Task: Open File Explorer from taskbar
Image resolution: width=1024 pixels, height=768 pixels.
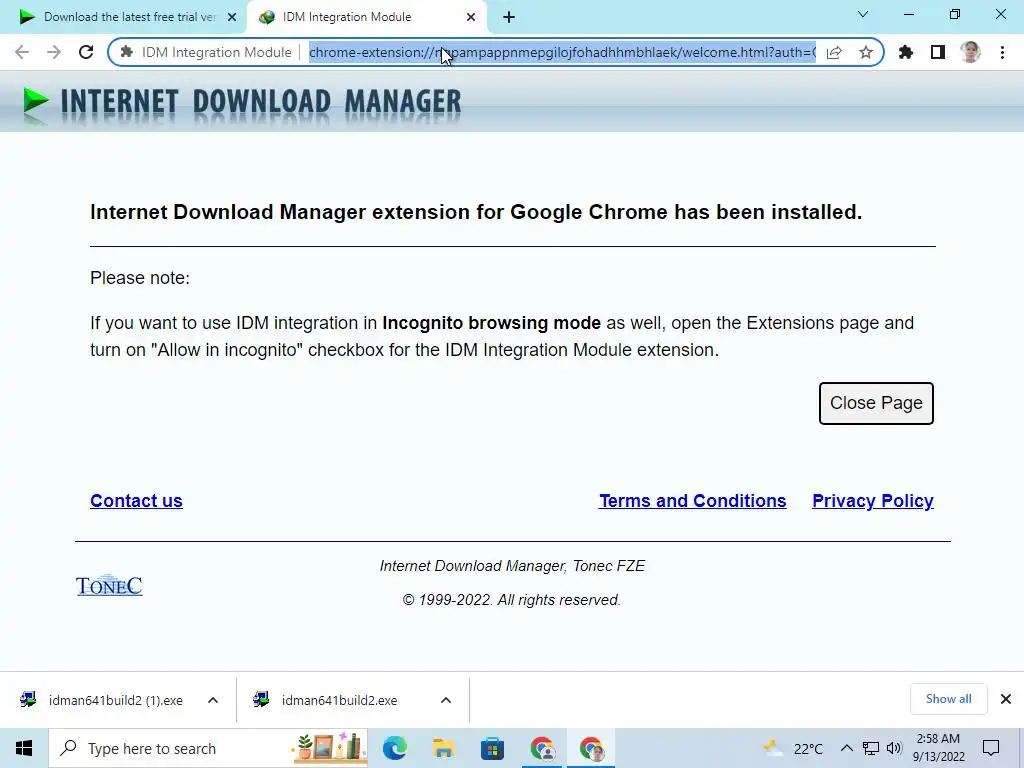Action: (443, 748)
